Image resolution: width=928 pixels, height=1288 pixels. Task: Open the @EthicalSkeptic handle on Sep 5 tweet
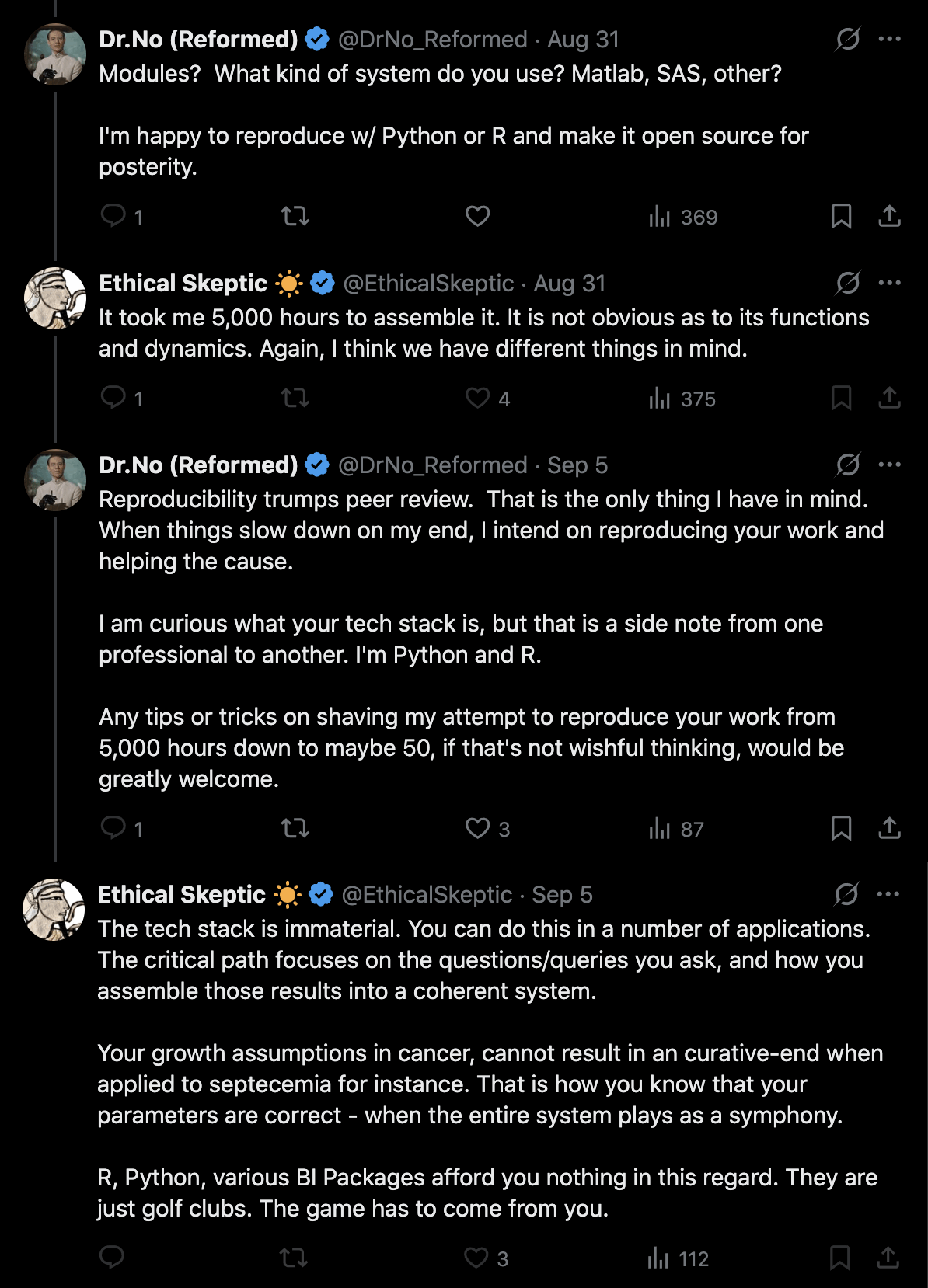pyautogui.click(x=427, y=895)
